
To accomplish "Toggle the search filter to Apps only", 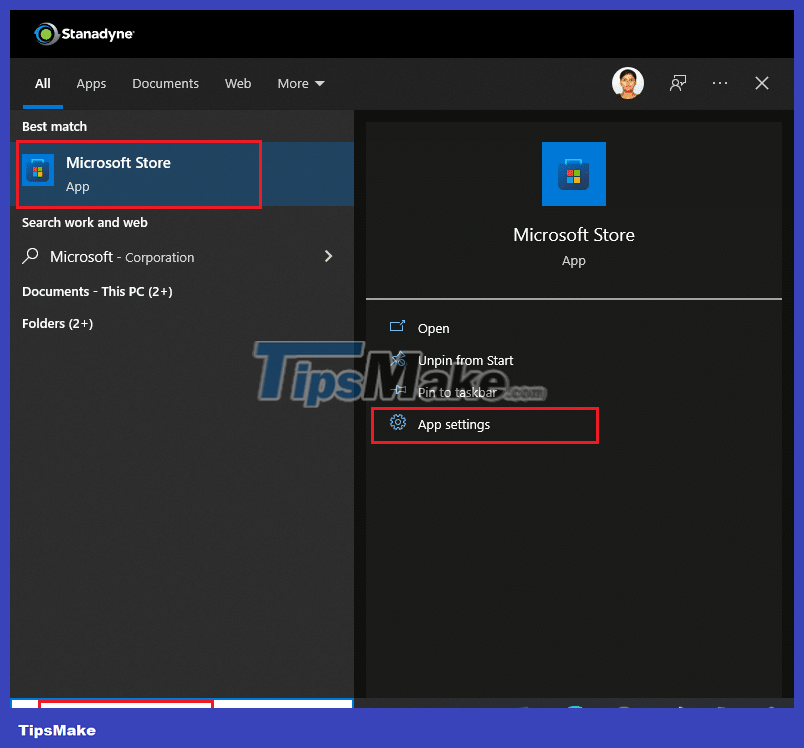I will 91,83.
